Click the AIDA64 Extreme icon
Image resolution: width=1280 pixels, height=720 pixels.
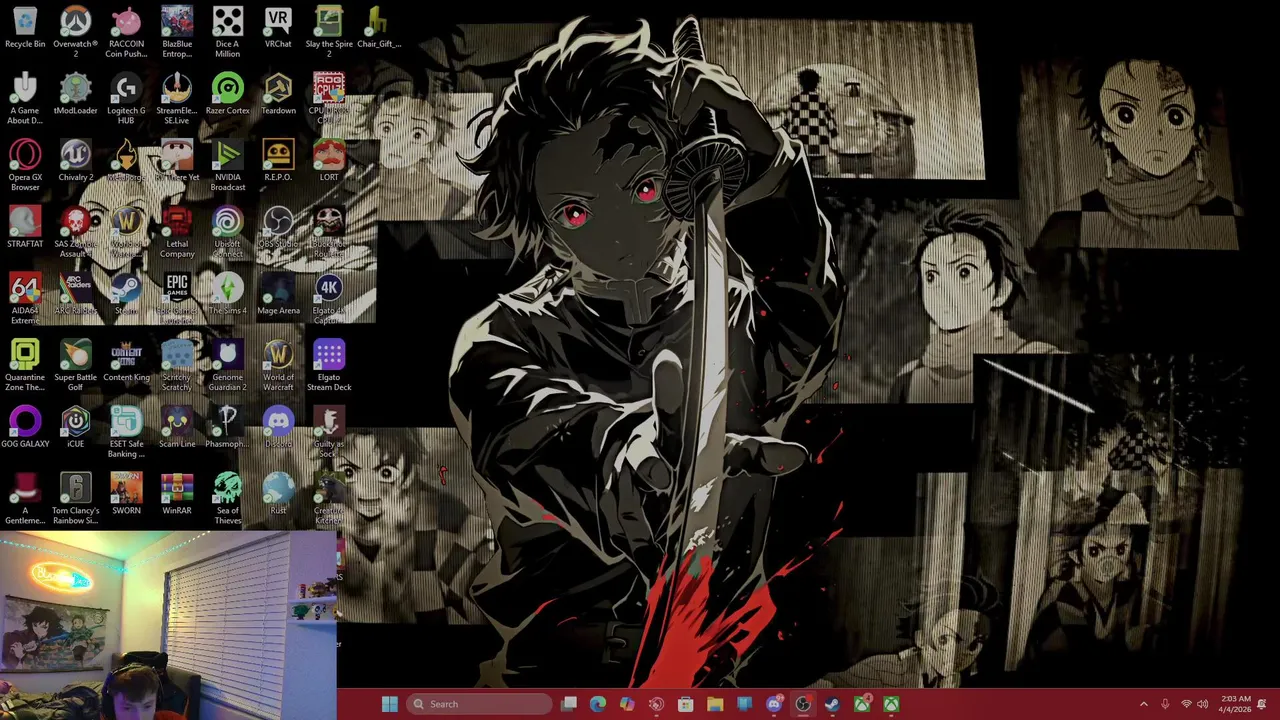pos(25,299)
